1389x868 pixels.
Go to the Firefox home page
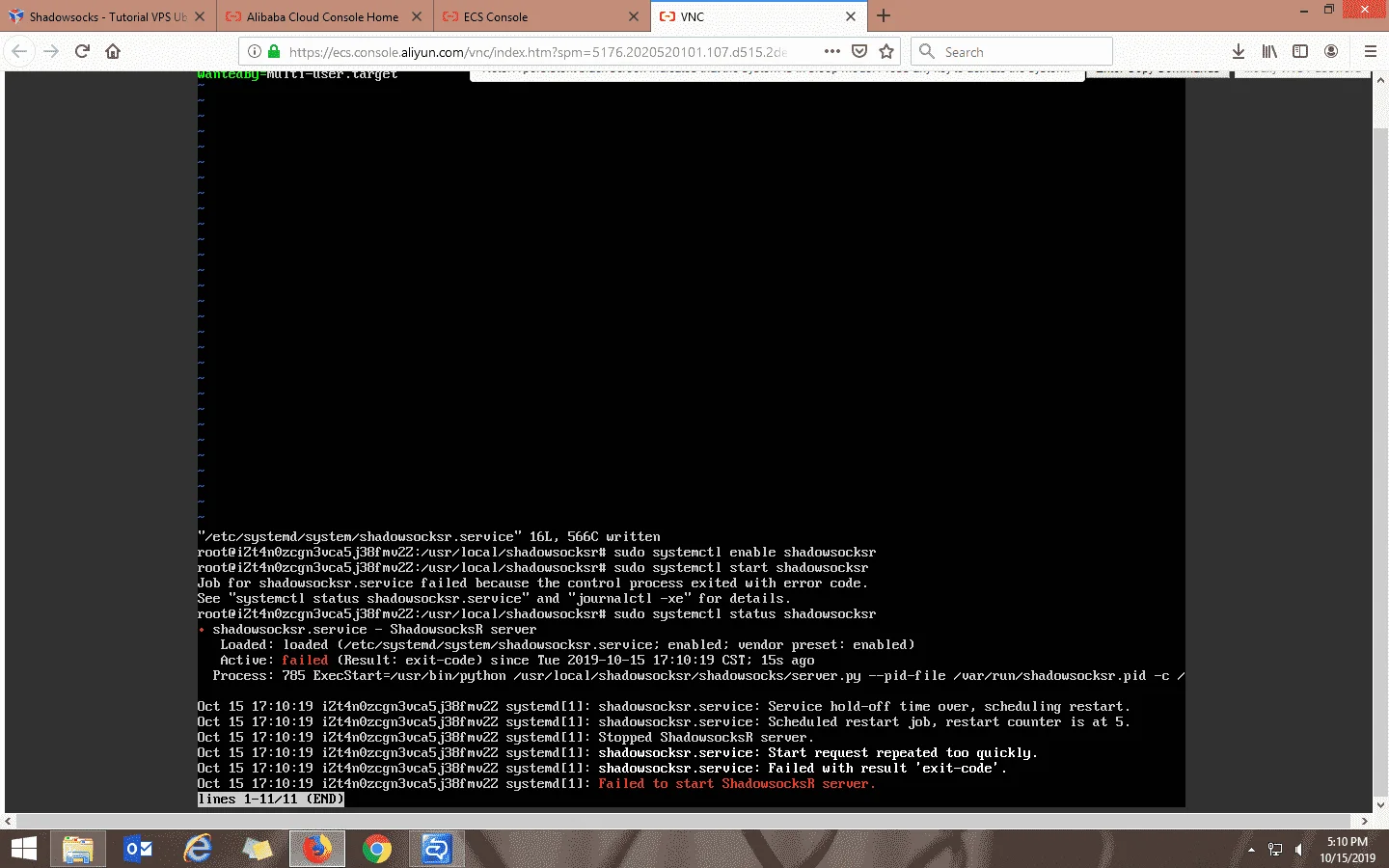pyautogui.click(x=113, y=51)
